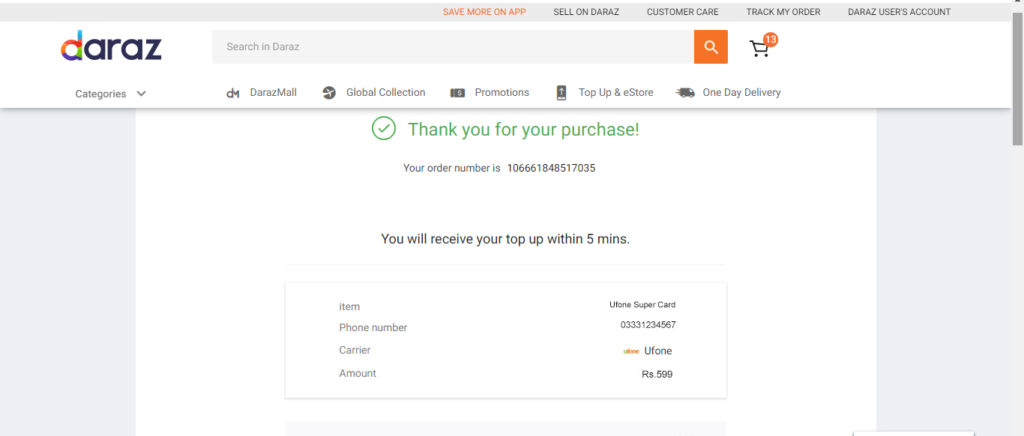Click the orange search magnifier button
The width and height of the screenshot is (1024, 436).
click(x=711, y=47)
